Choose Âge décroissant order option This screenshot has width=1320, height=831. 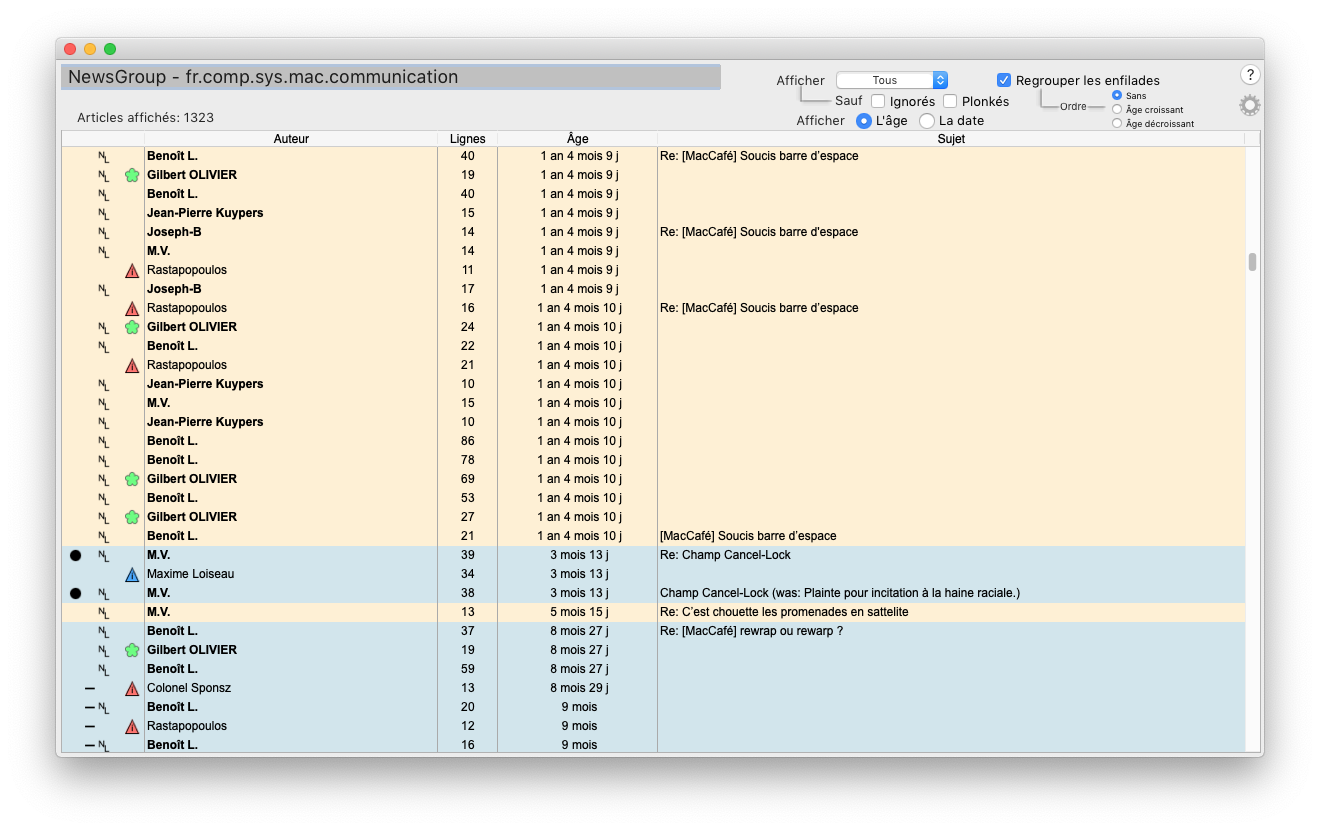pyautogui.click(x=1117, y=124)
